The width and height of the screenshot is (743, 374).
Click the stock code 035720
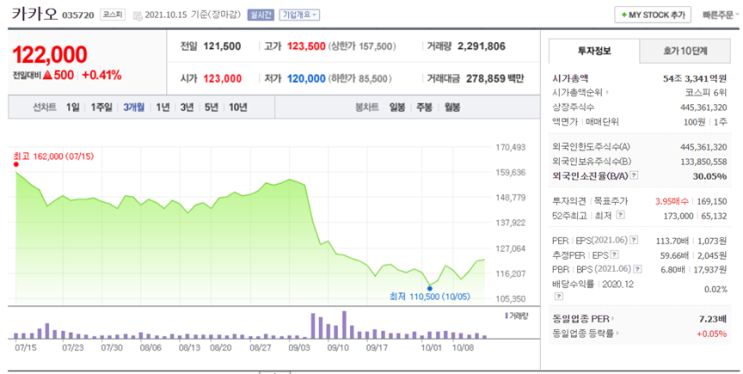(x=78, y=16)
